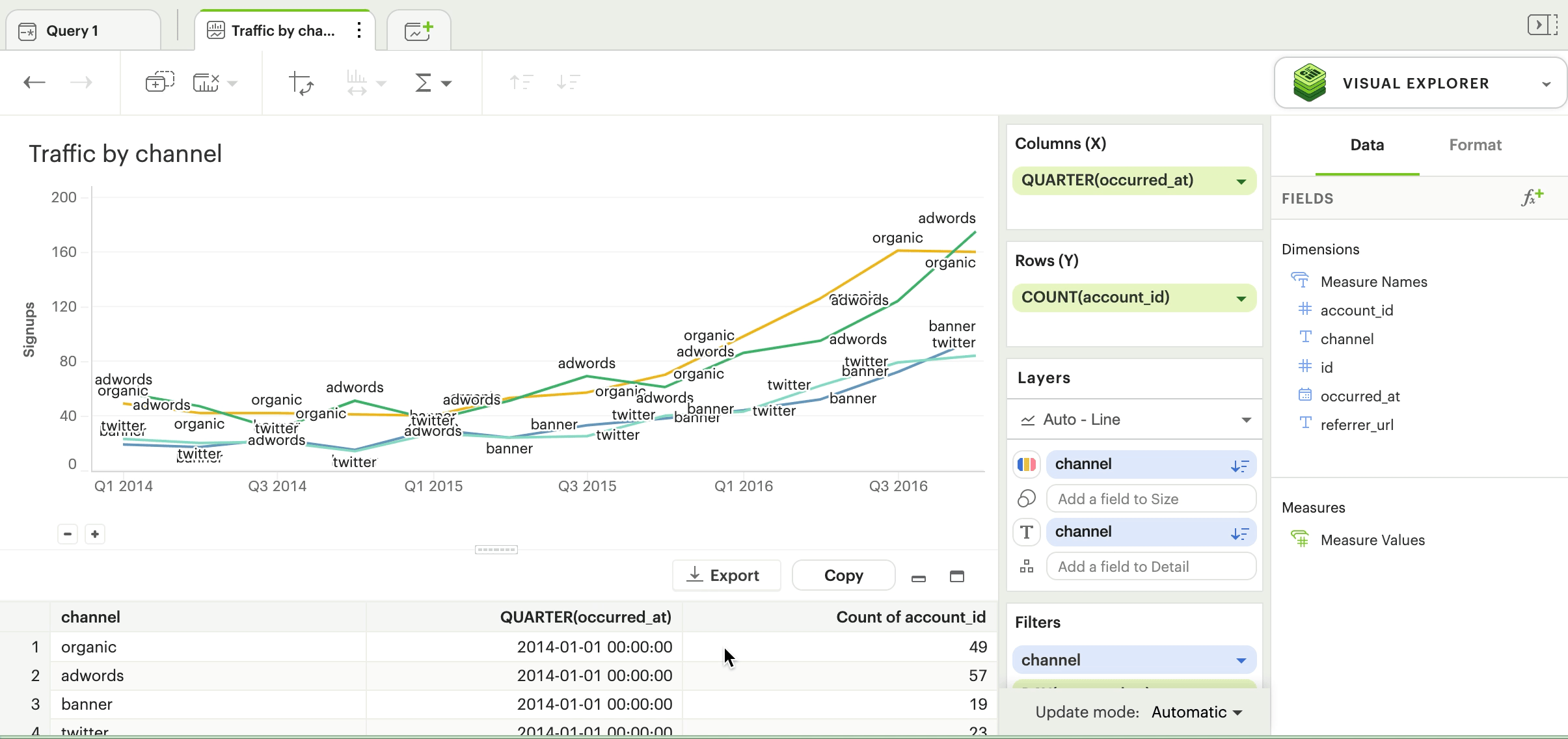Click the chart zoom in plus button
The width and height of the screenshot is (1568, 739).
click(x=95, y=534)
